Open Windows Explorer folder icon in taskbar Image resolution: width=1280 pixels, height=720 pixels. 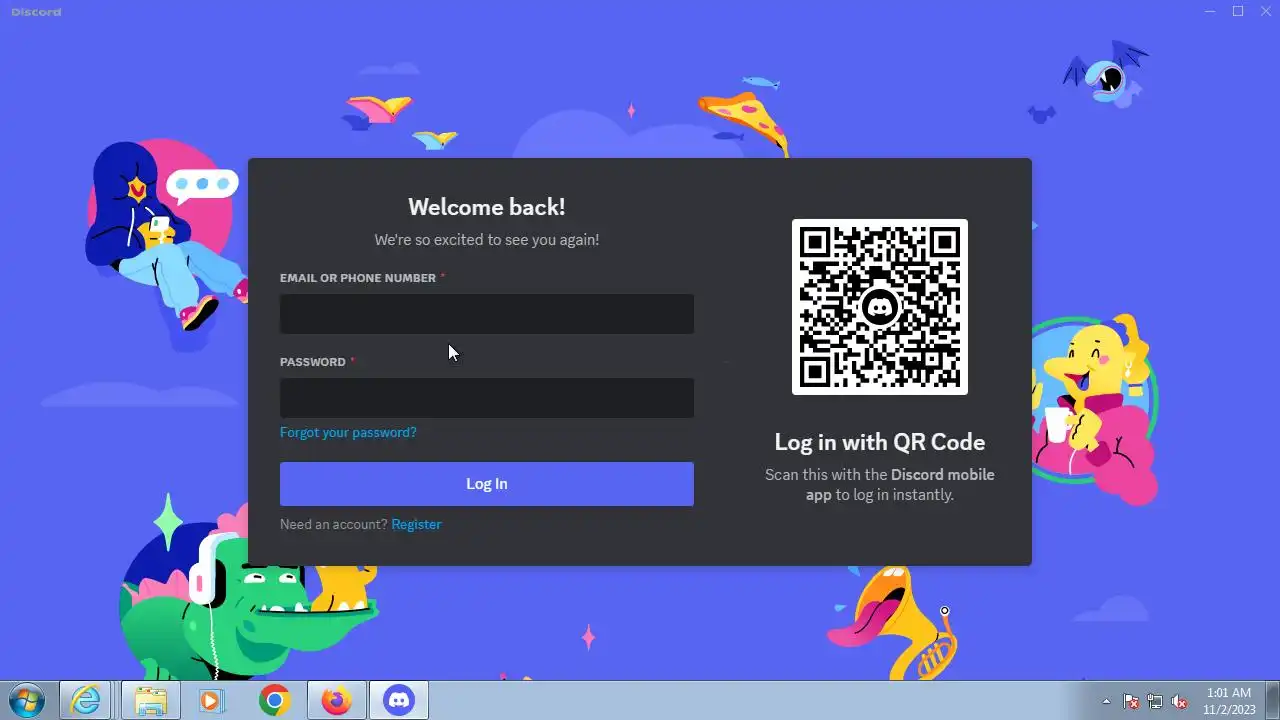click(150, 701)
